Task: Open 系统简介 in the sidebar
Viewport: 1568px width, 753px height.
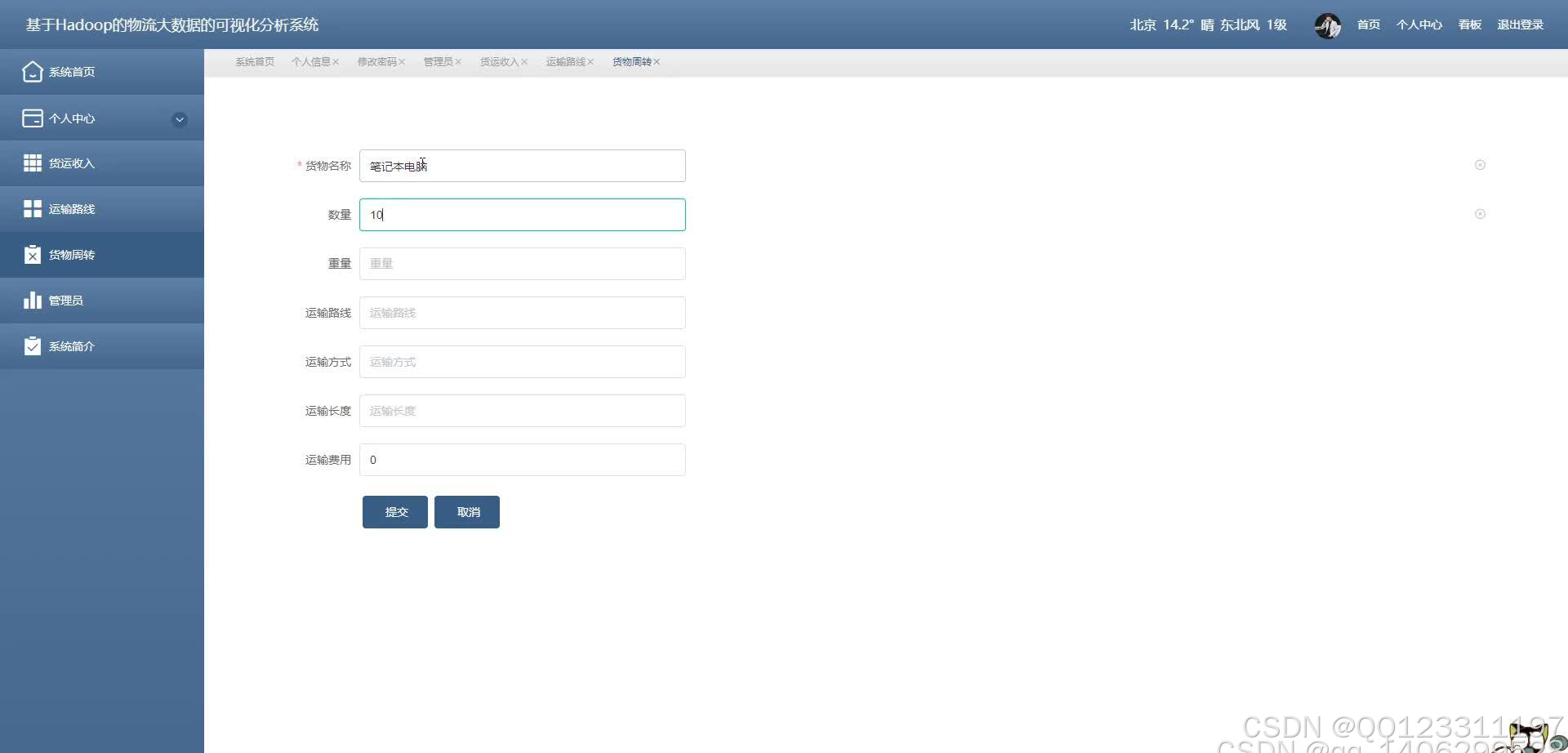Action: [102, 346]
